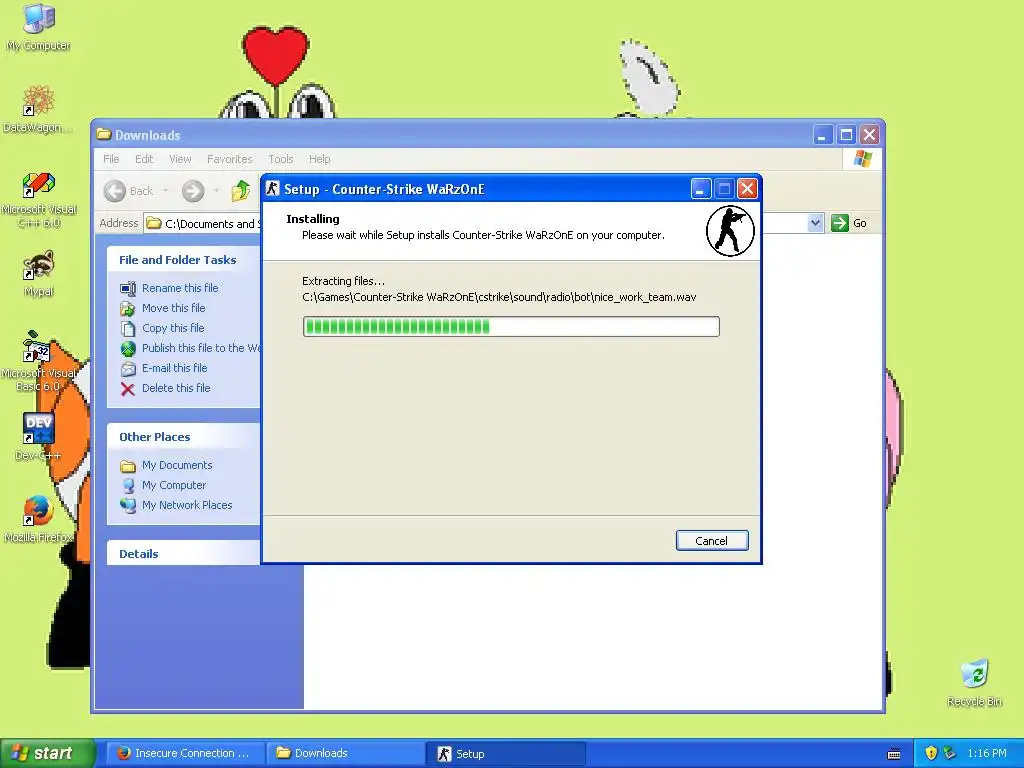
Task: Click the keyboard icon in taskbar
Action: click(x=894, y=754)
